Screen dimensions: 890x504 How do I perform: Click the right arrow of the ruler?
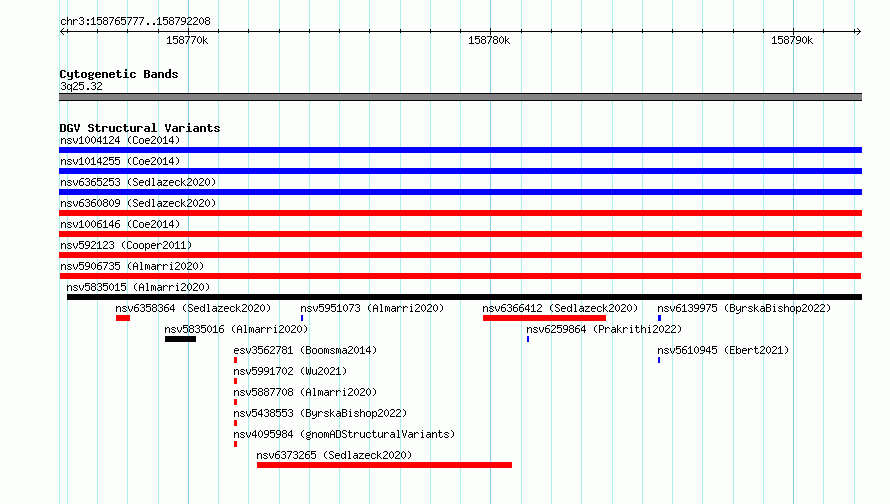858,31
